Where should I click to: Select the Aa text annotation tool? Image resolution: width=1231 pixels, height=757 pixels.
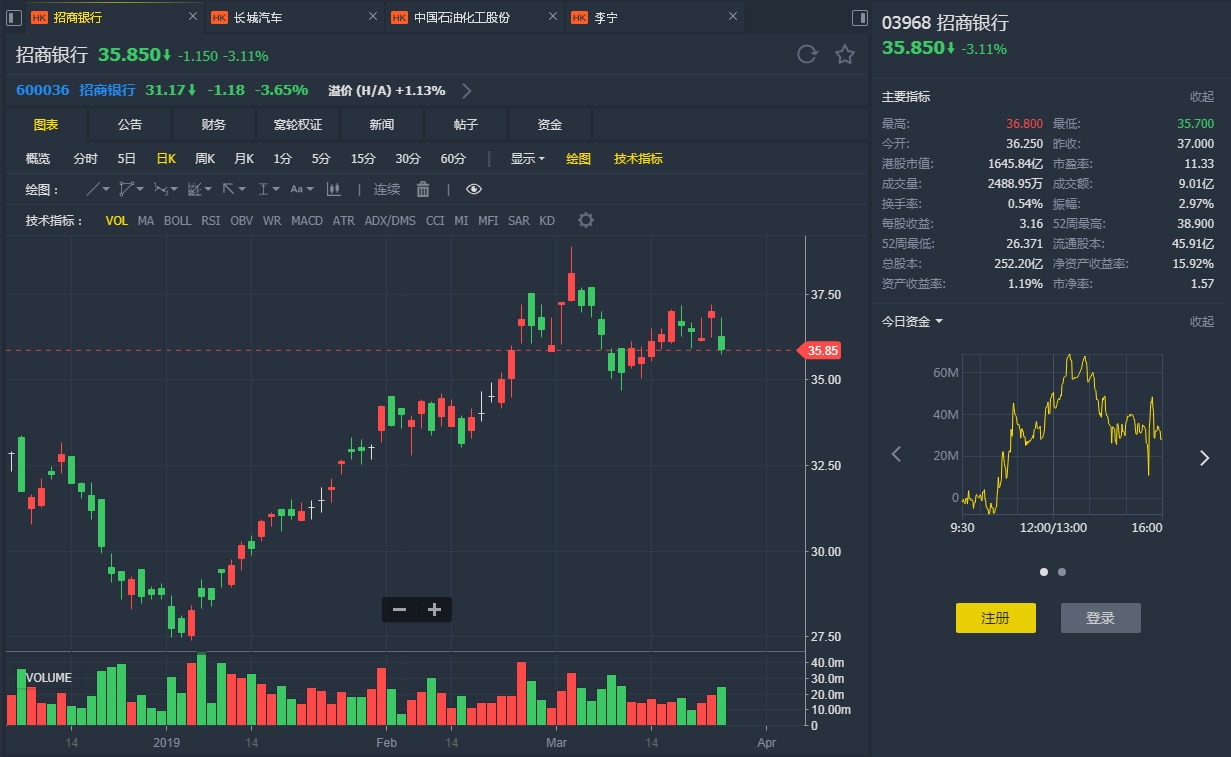coord(297,189)
